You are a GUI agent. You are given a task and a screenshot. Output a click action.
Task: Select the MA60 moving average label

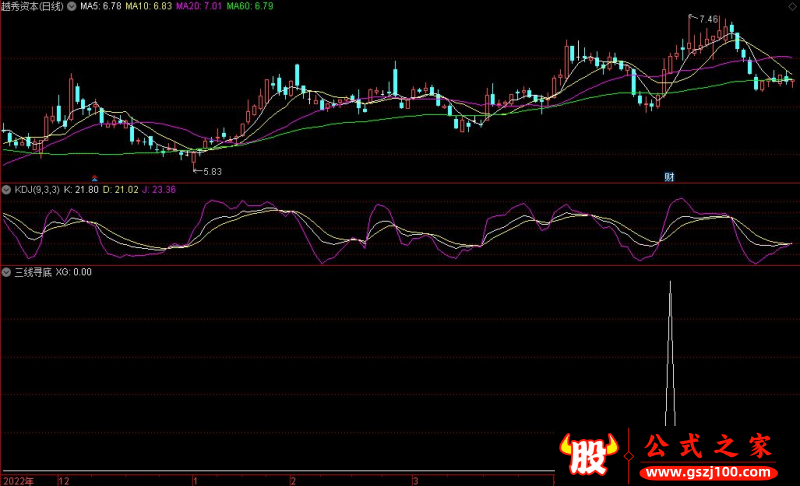251,6
